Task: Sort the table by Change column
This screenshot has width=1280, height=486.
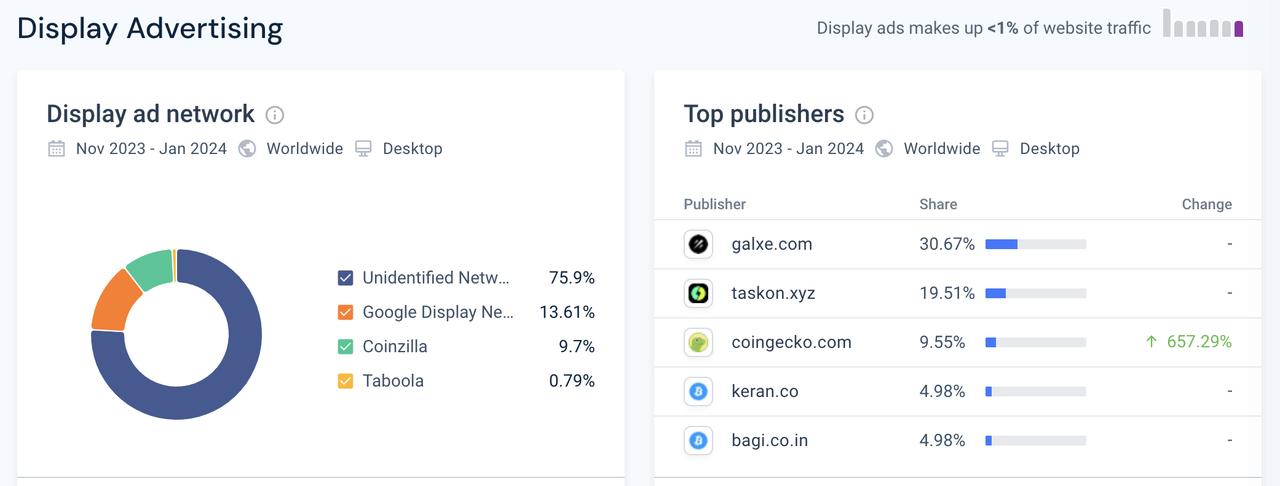Action: tap(1206, 204)
